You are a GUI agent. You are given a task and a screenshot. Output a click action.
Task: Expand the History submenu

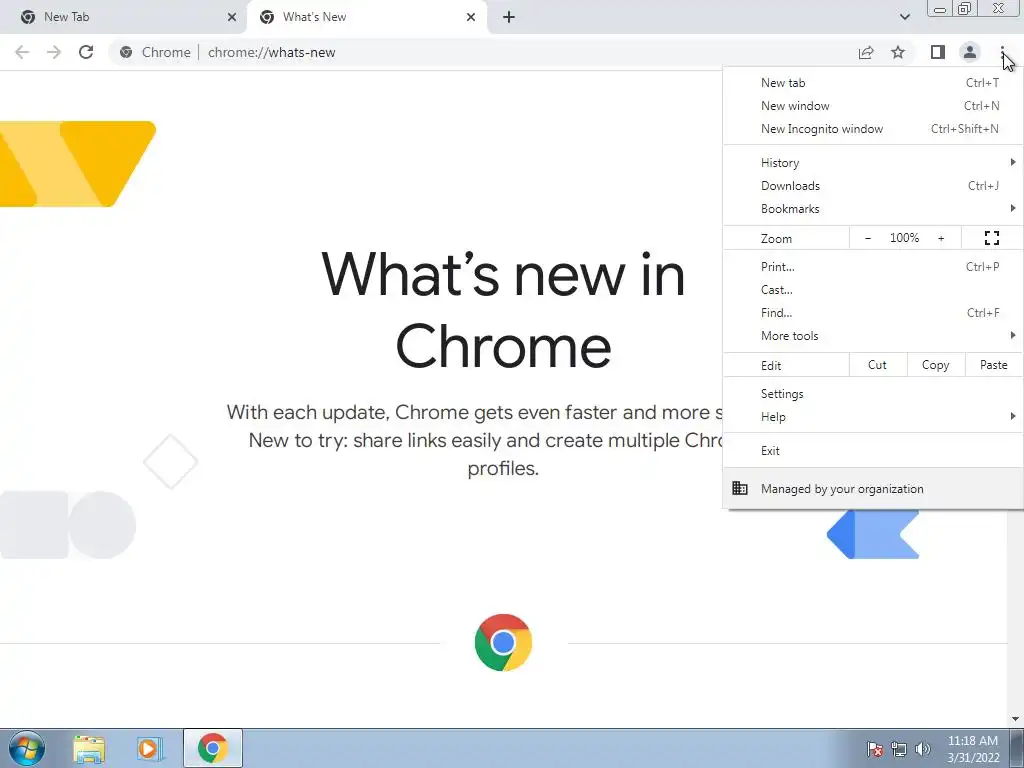point(873,163)
